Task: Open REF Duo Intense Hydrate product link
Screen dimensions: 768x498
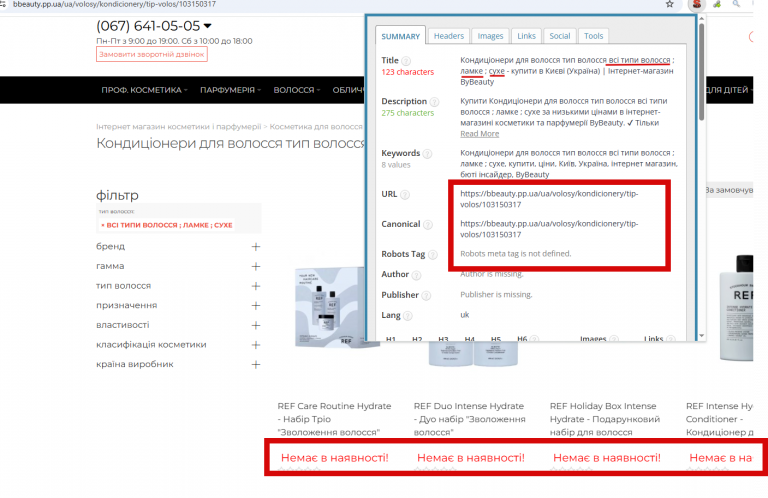Action: [469, 419]
